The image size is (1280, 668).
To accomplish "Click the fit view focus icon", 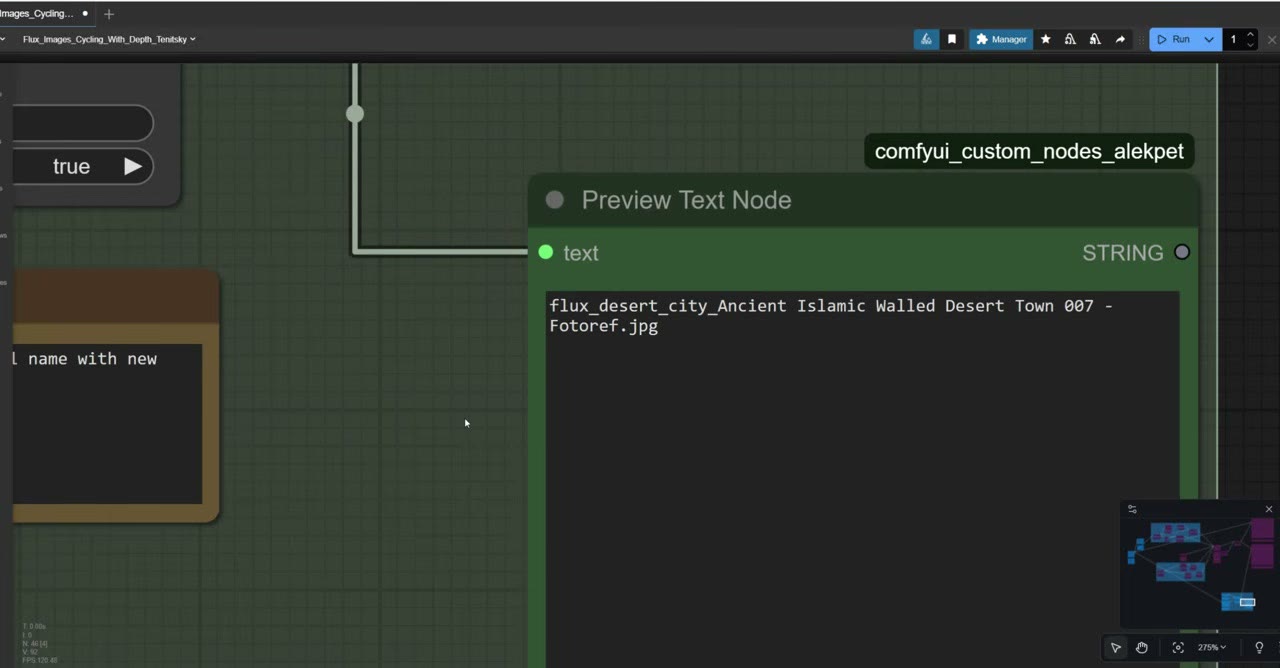I will pyautogui.click(x=1178, y=647).
